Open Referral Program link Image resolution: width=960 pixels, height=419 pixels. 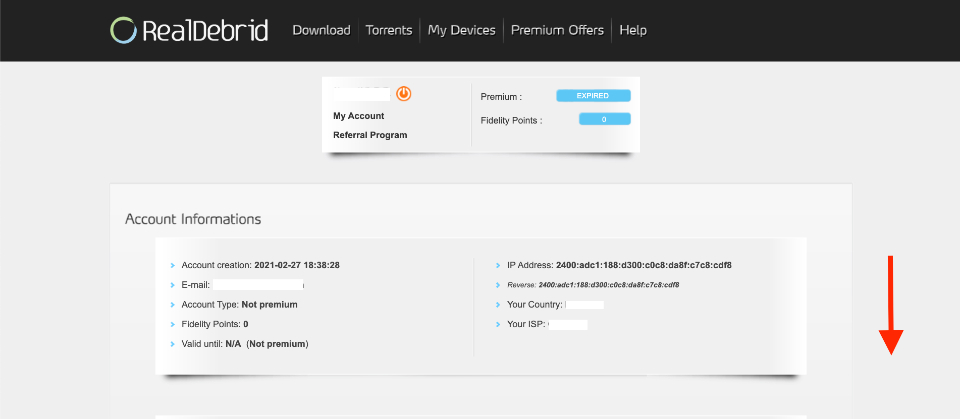[370, 135]
